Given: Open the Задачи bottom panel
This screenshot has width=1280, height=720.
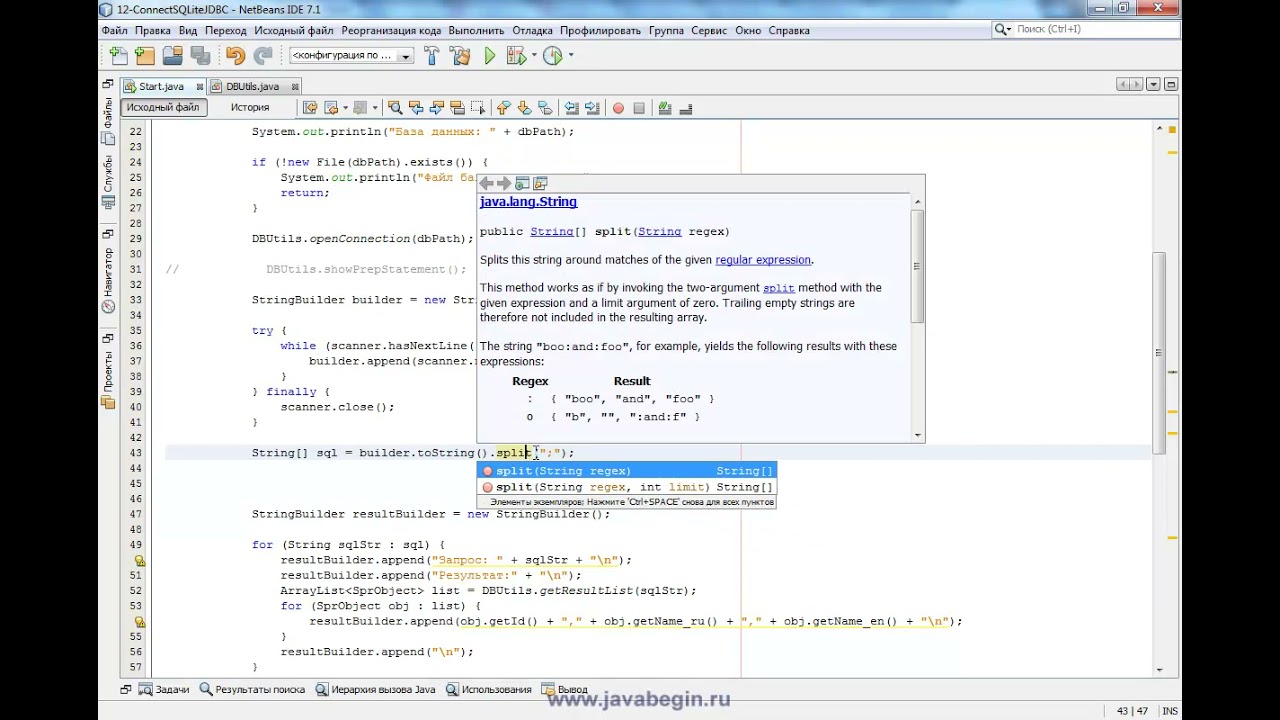Looking at the screenshot, I should [x=164, y=689].
